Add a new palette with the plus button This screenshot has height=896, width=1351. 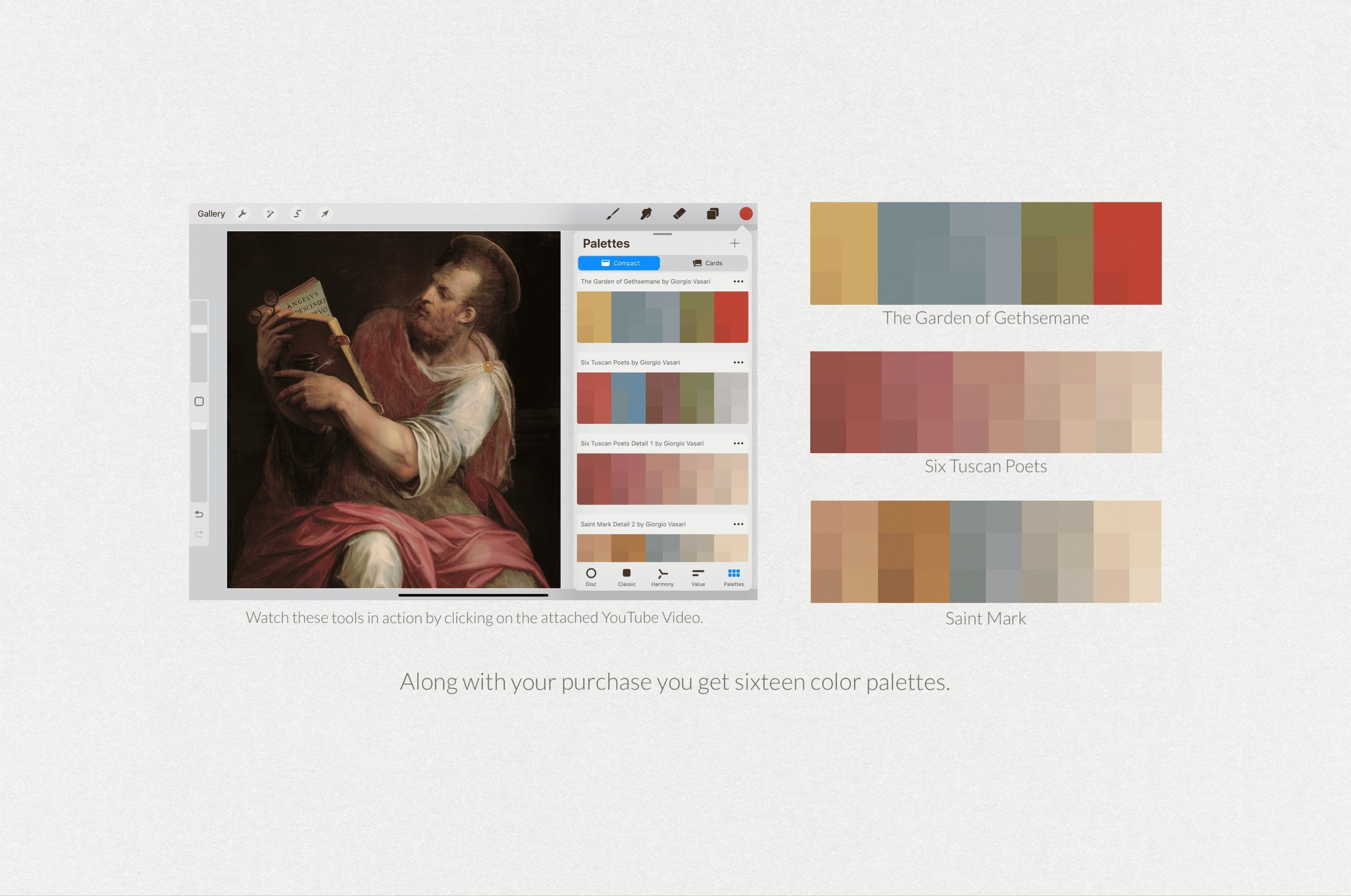click(735, 243)
